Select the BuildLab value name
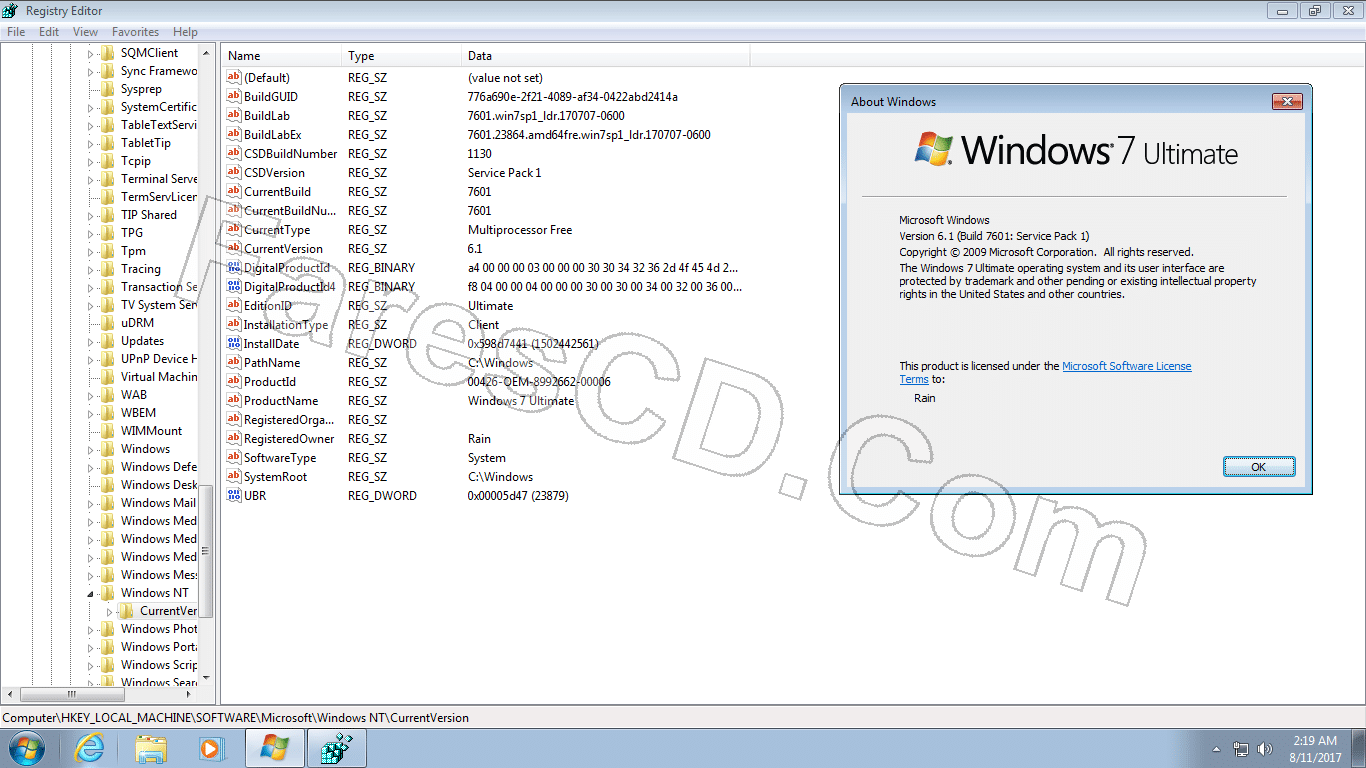 (267, 116)
